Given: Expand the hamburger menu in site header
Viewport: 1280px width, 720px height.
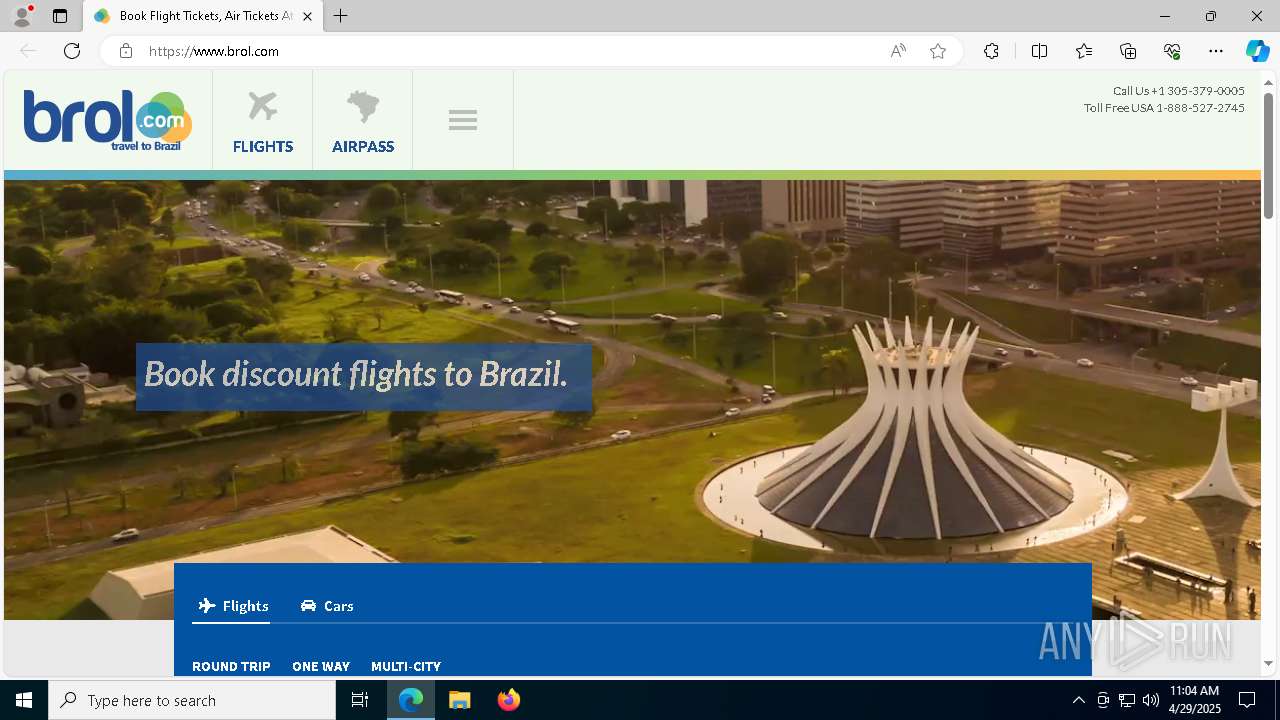Looking at the screenshot, I should tap(463, 121).
